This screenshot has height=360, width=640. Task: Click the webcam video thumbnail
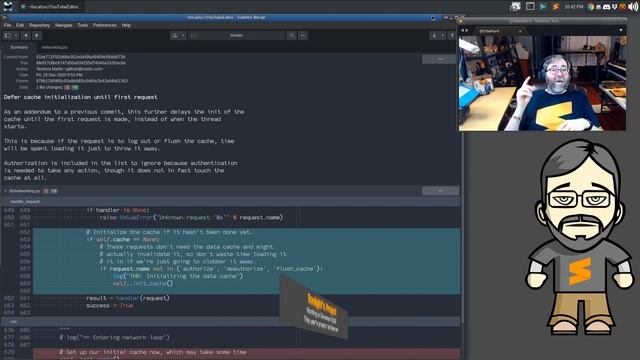click(542, 83)
